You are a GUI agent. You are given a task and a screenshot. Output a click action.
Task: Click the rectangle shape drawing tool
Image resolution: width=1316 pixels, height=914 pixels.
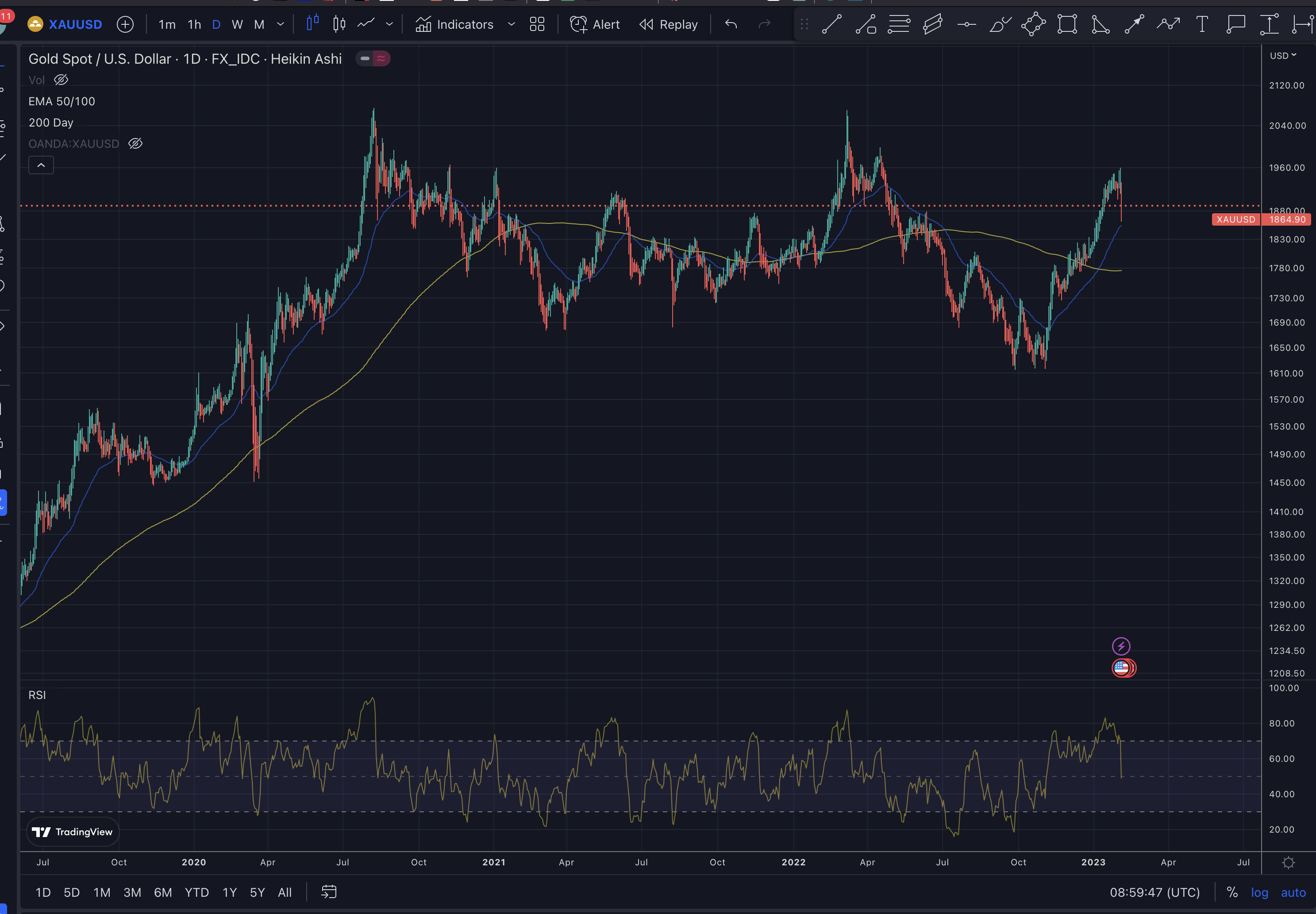(1067, 25)
